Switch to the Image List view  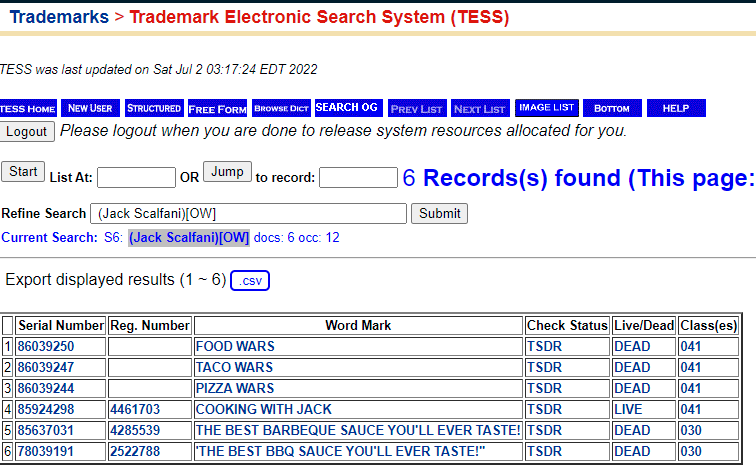[x=547, y=108]
